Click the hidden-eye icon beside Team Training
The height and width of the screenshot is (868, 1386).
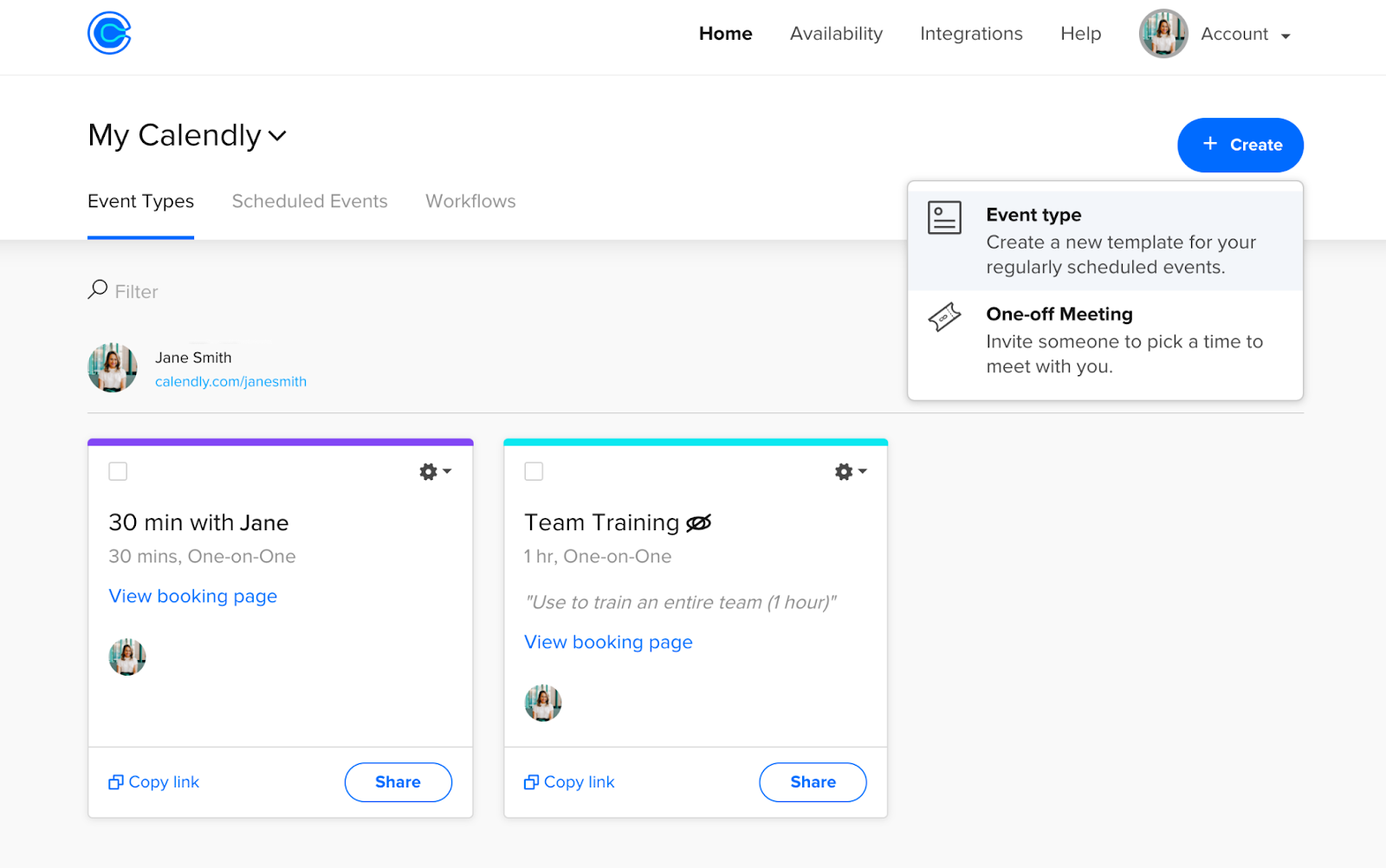click(698, 523)
